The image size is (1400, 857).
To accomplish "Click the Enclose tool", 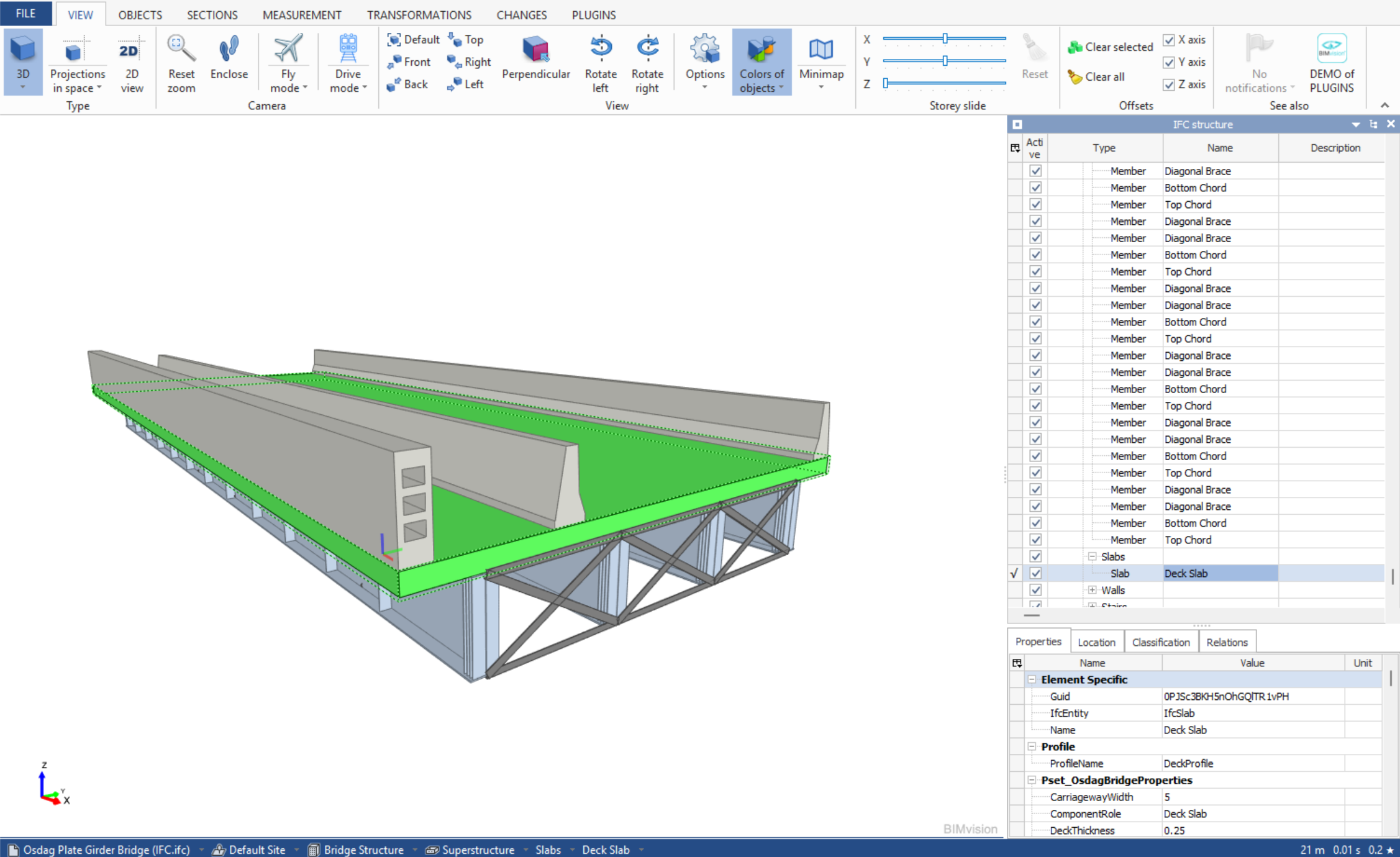I will coord(229,57).
